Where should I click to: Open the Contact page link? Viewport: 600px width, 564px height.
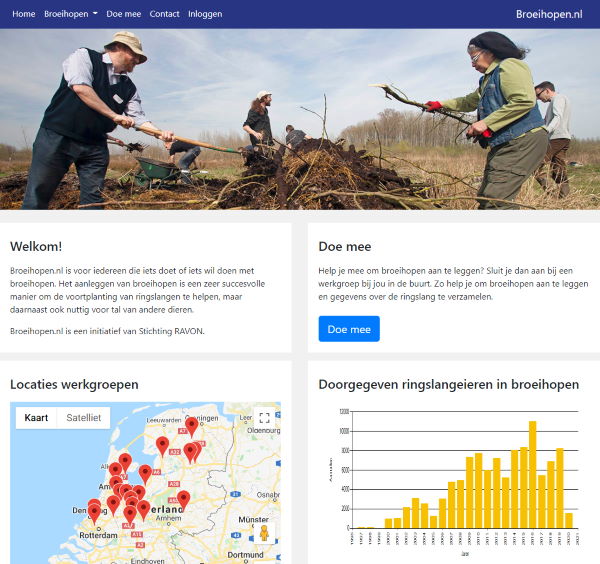165,14
